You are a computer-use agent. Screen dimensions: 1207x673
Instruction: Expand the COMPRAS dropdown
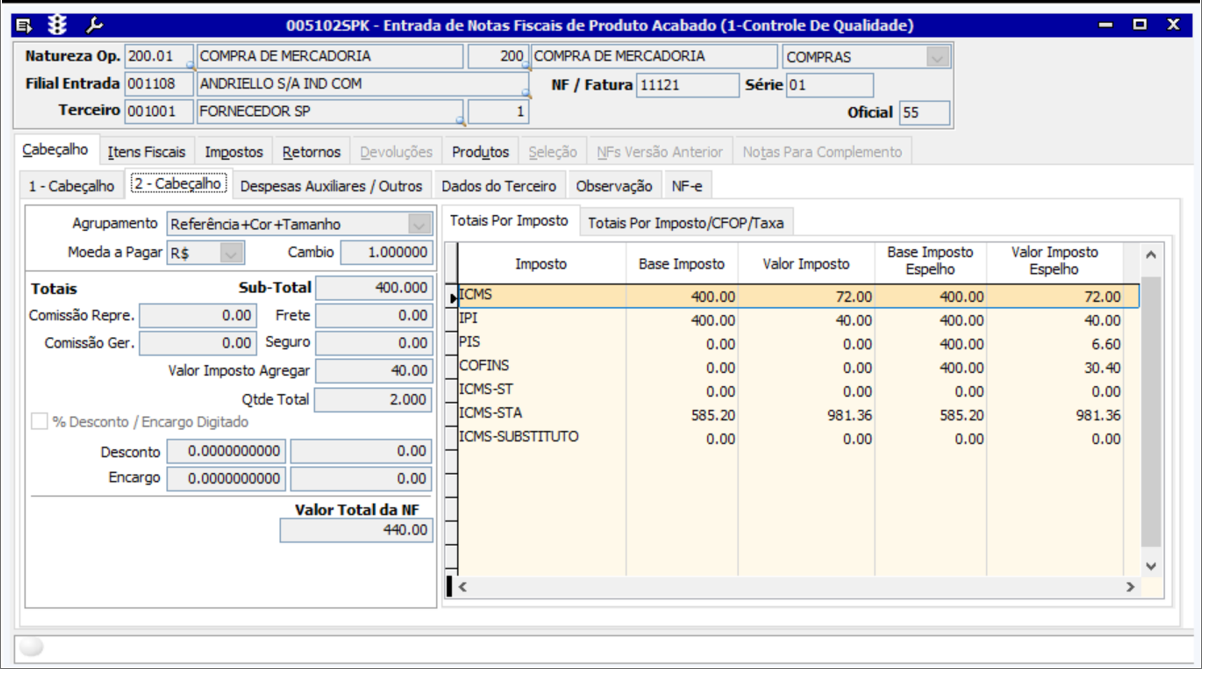click(936, 58)
